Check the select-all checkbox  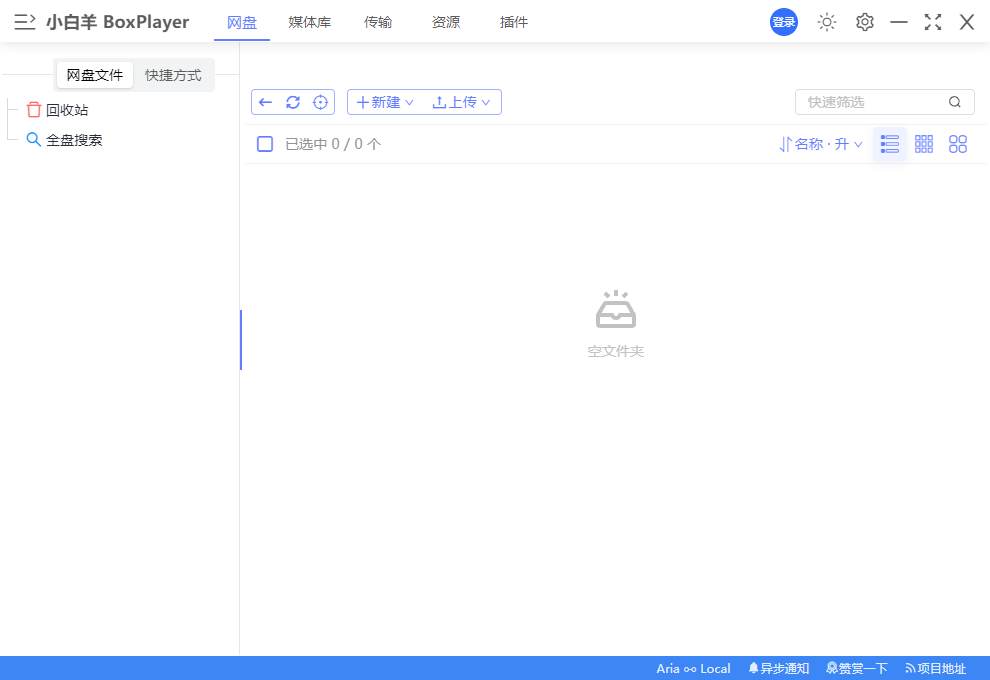(264, 143)
